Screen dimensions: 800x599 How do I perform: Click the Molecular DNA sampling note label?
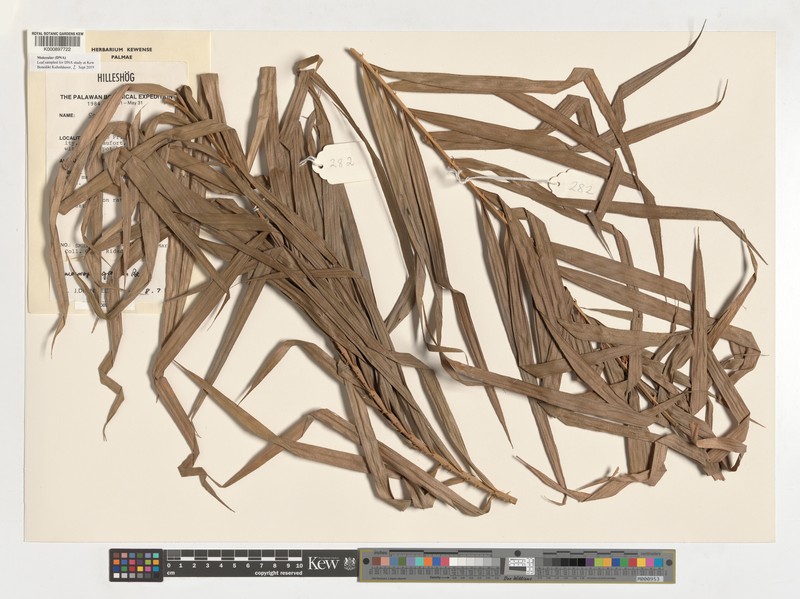pos(65,62)
